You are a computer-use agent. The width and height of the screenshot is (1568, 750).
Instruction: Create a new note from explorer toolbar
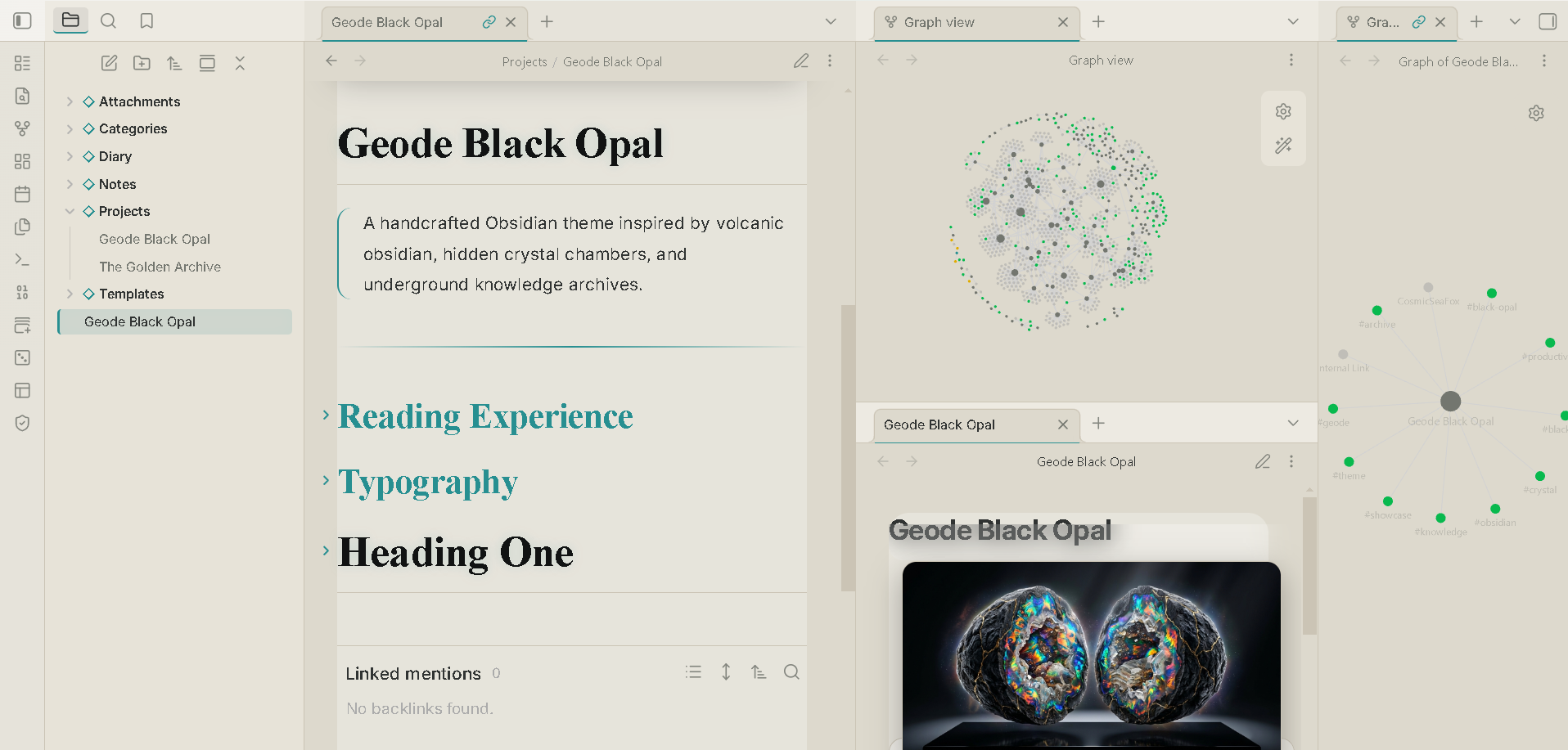pos(109,63)
